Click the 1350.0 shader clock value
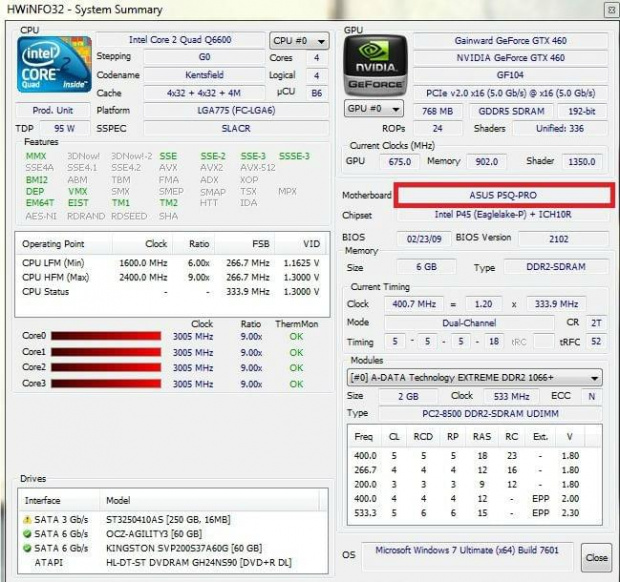The width and height of the screenshot is (620, 582). [582, 161]
